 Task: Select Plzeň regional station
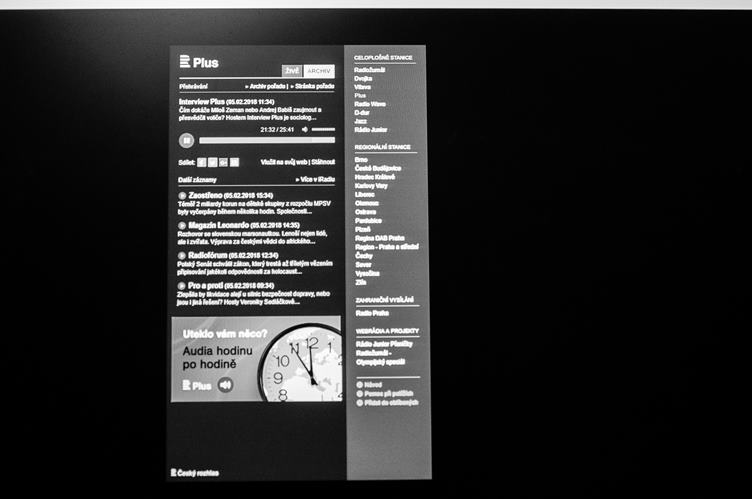(x=363, y=229)
